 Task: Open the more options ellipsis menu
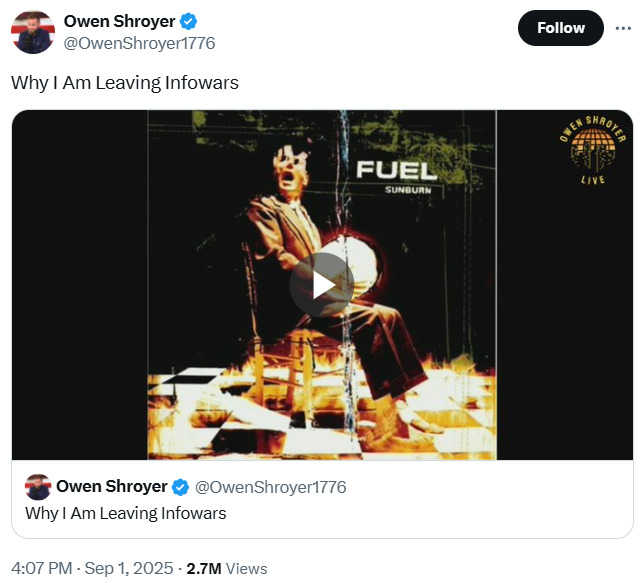point(623,27)
